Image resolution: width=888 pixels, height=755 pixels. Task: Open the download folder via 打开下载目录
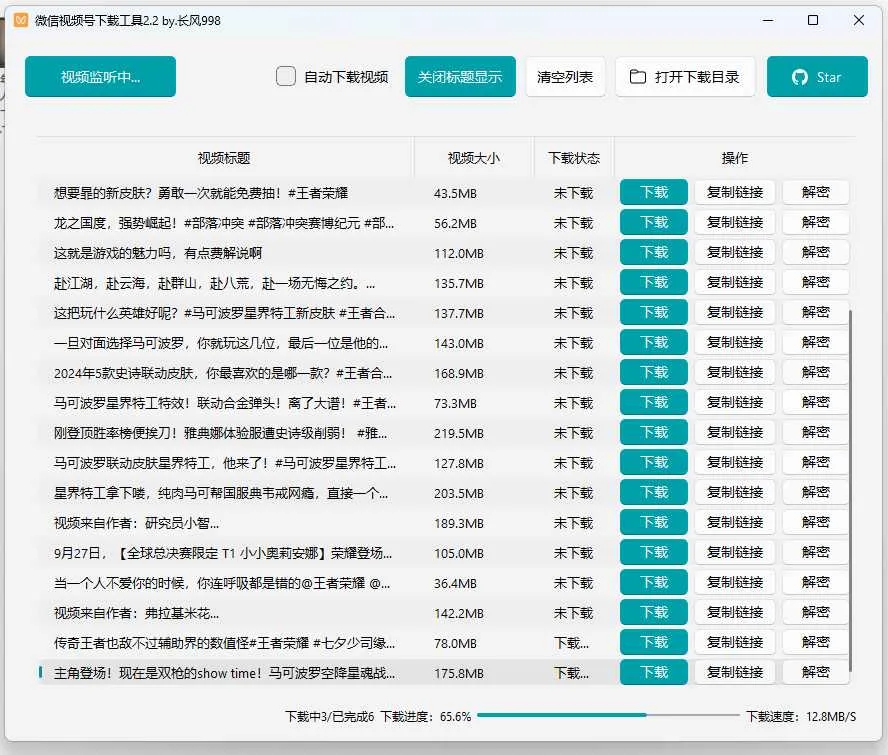coord(685,76)
